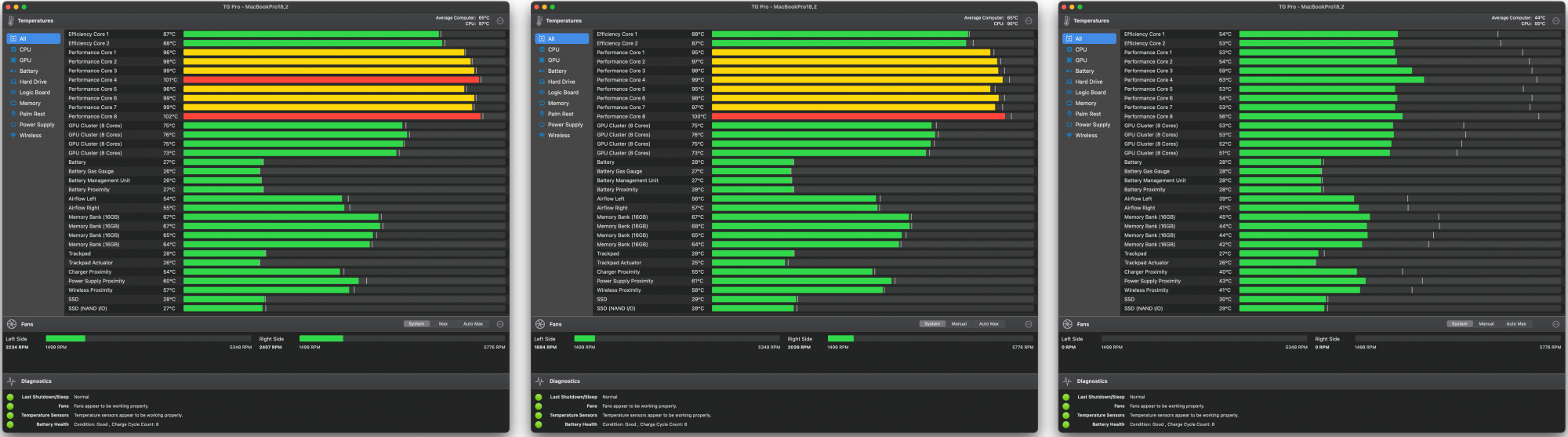Click Charger Proximity row in left window
This screenshot has height=437, width=1568.
pos(286,272)
